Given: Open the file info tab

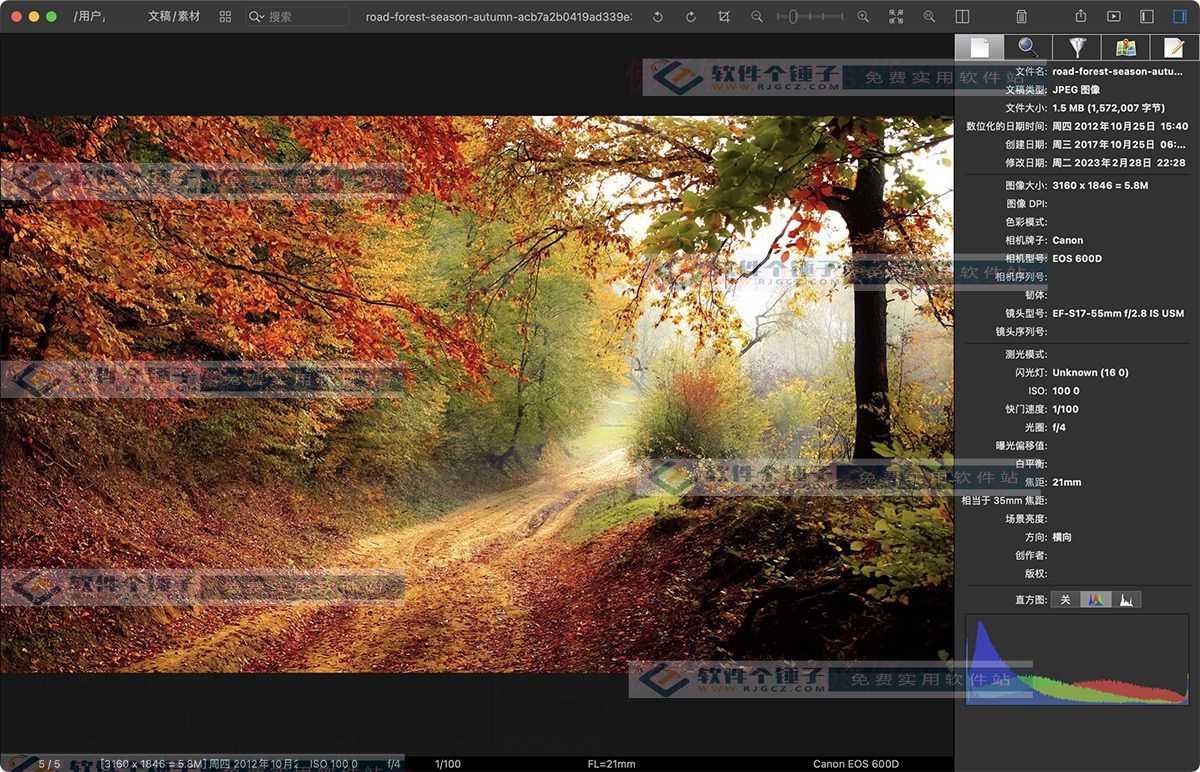Looking at the screenshot, I should pos(979,47).
